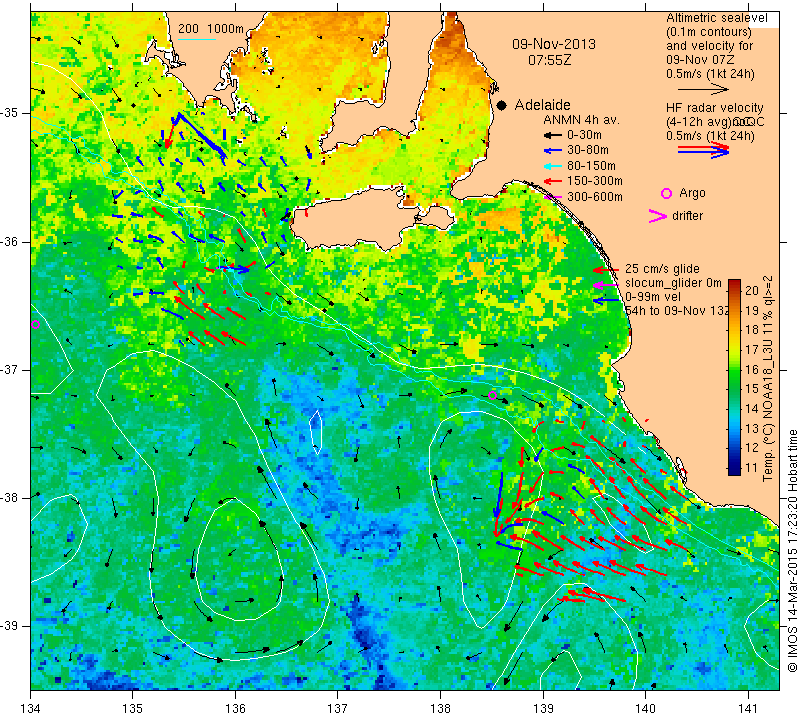Click the Argo float circle near 138.5E 37.2S
The width and height of the screenshot is (800, 720).
(492, 395)
